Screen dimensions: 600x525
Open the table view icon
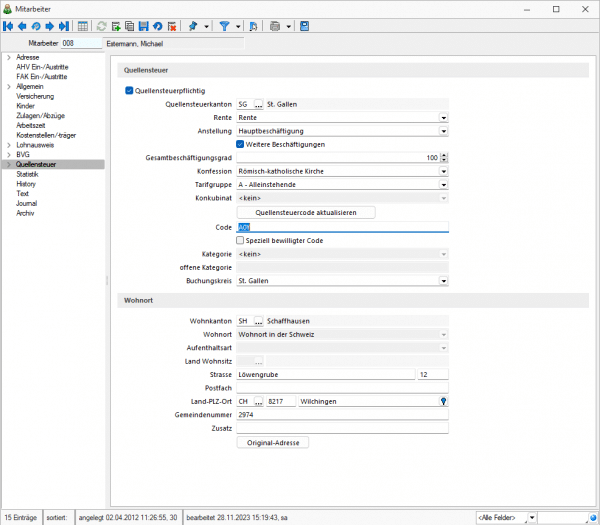[x=83, y=26]
